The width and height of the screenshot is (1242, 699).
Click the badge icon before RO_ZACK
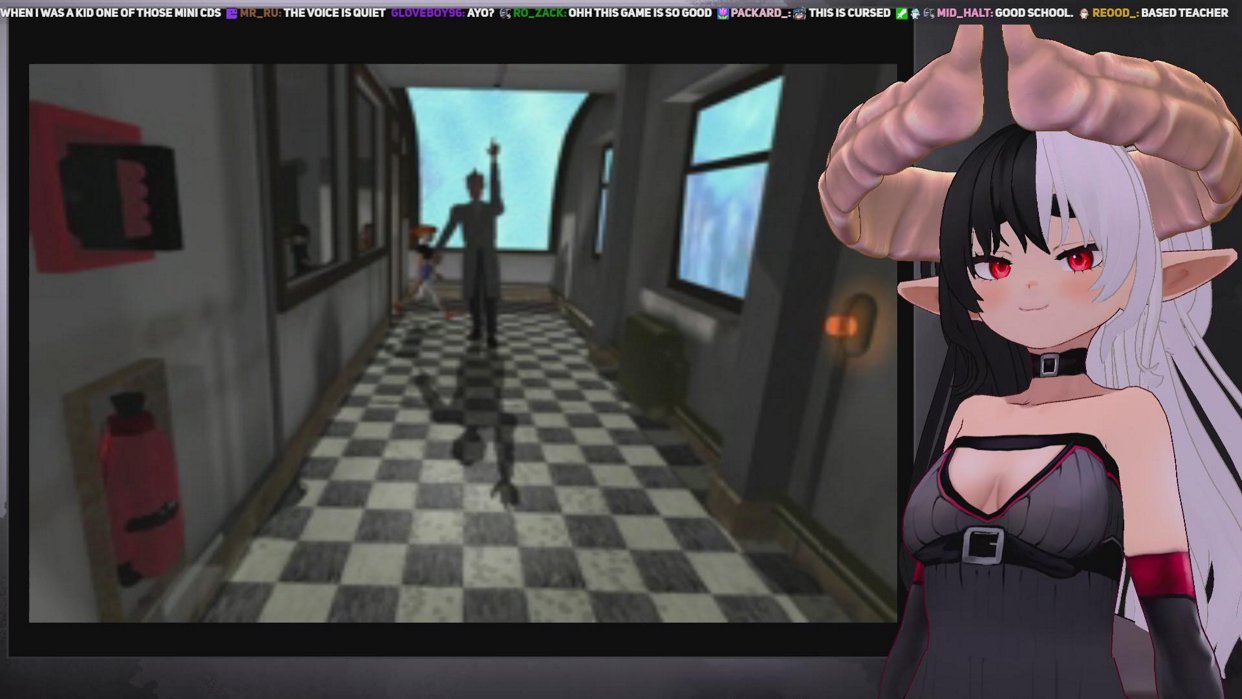click(x=505, y=13)
